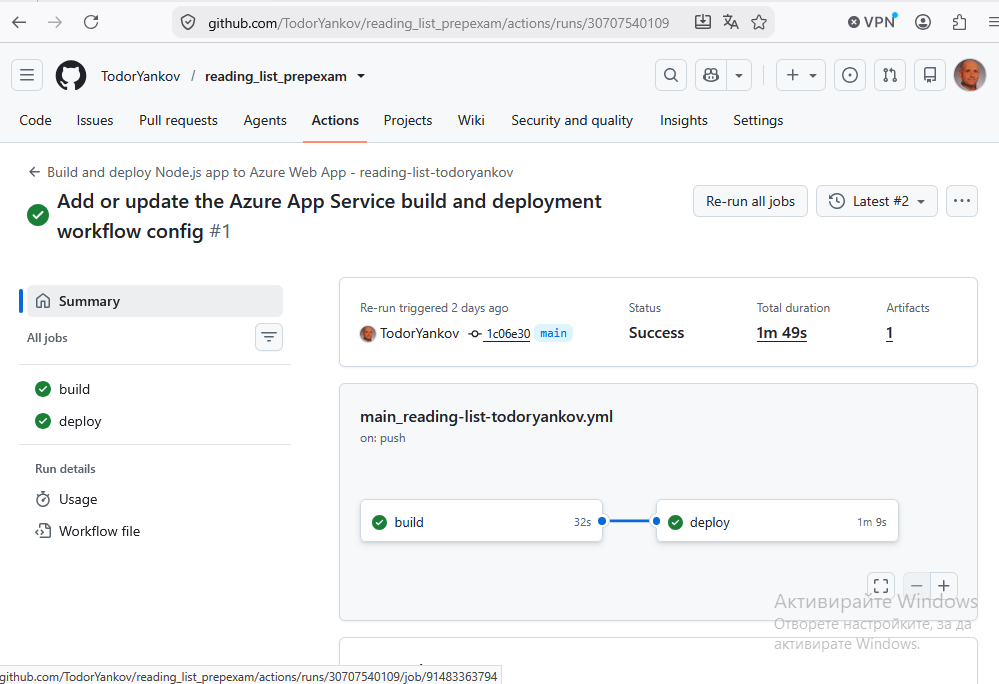Go back with the browser back arrow
This screenshot has width=999, height=684.
click(19, 22)
